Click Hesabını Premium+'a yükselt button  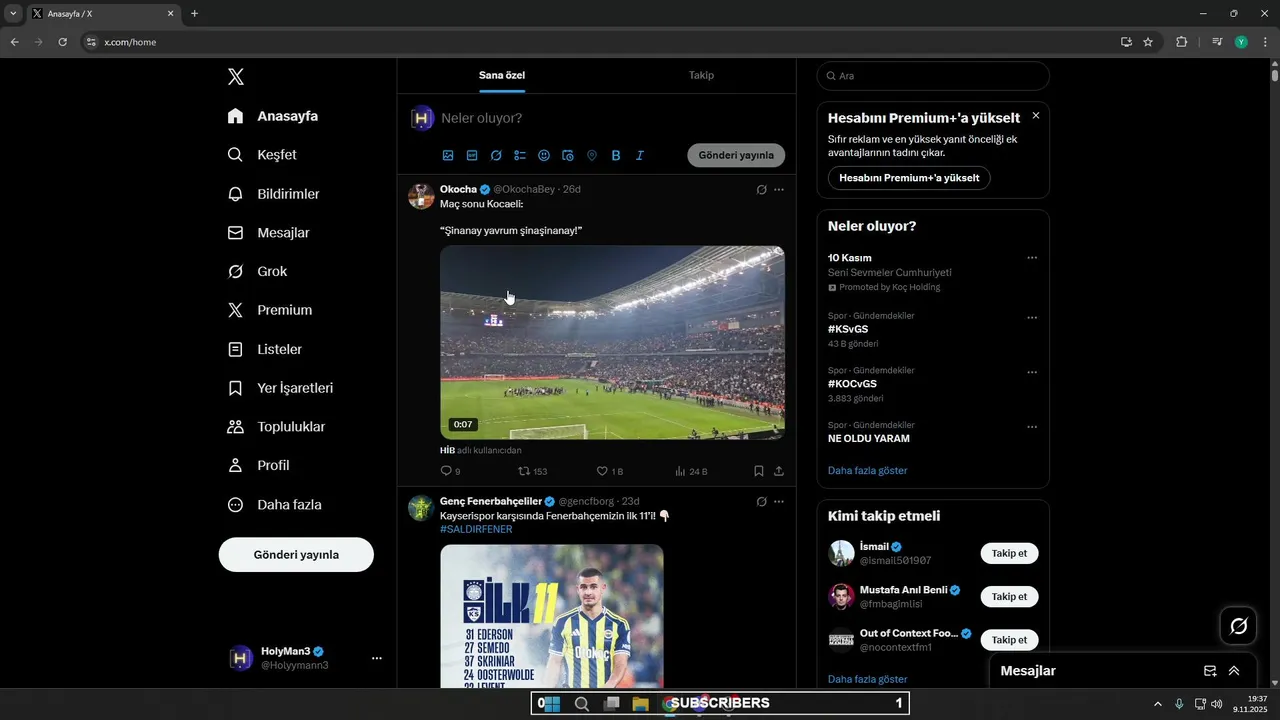tap(909, 178)
